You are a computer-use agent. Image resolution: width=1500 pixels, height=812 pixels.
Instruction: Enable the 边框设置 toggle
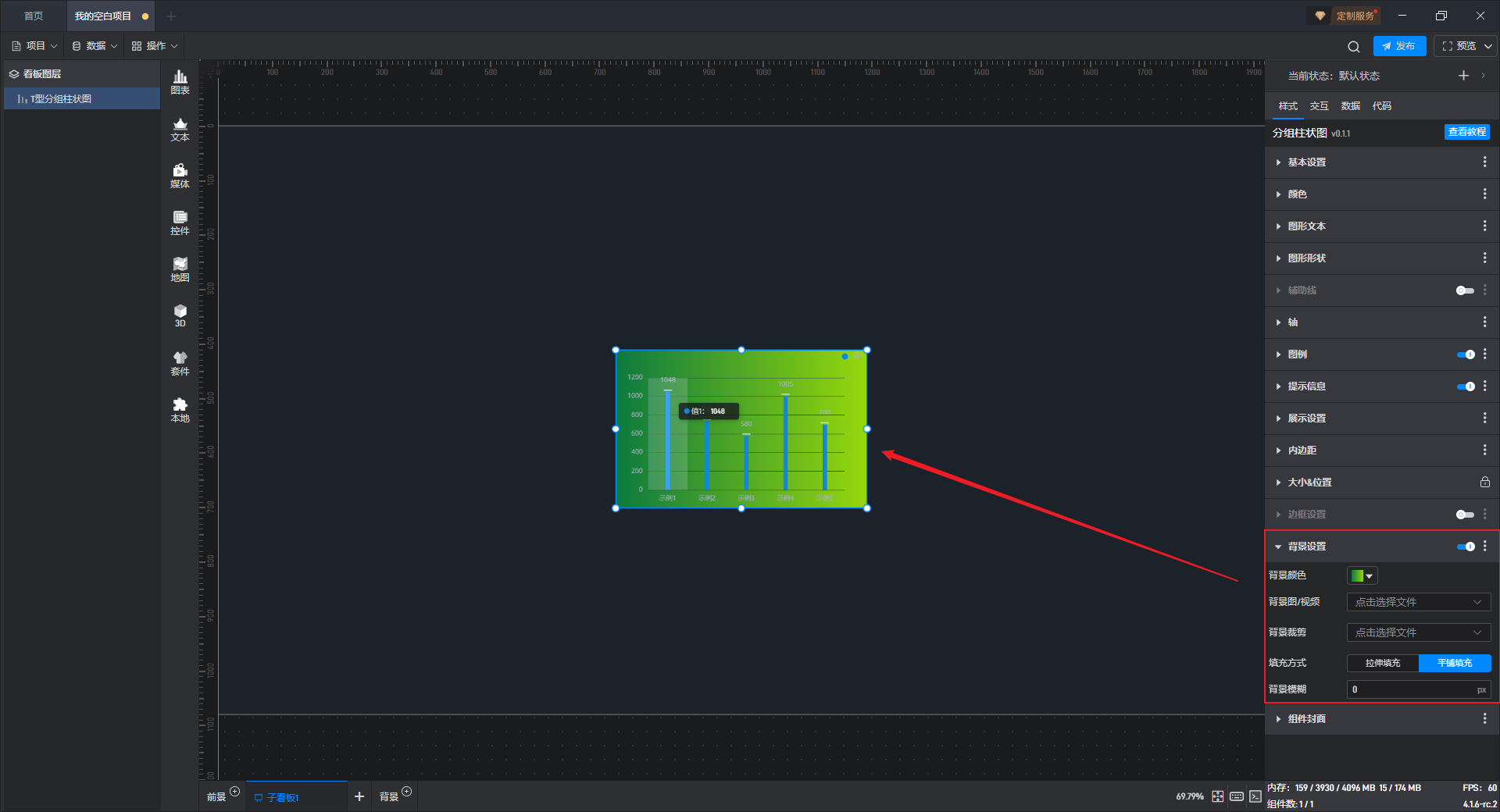1465,515
